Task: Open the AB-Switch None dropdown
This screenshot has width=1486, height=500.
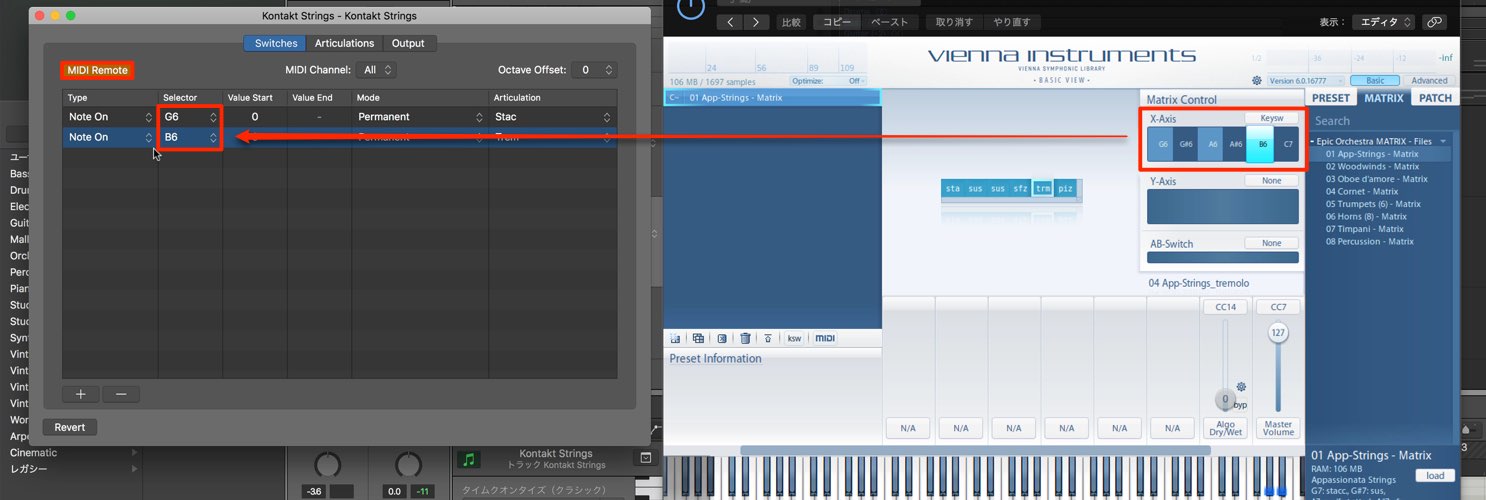Action: (1271, 243)
